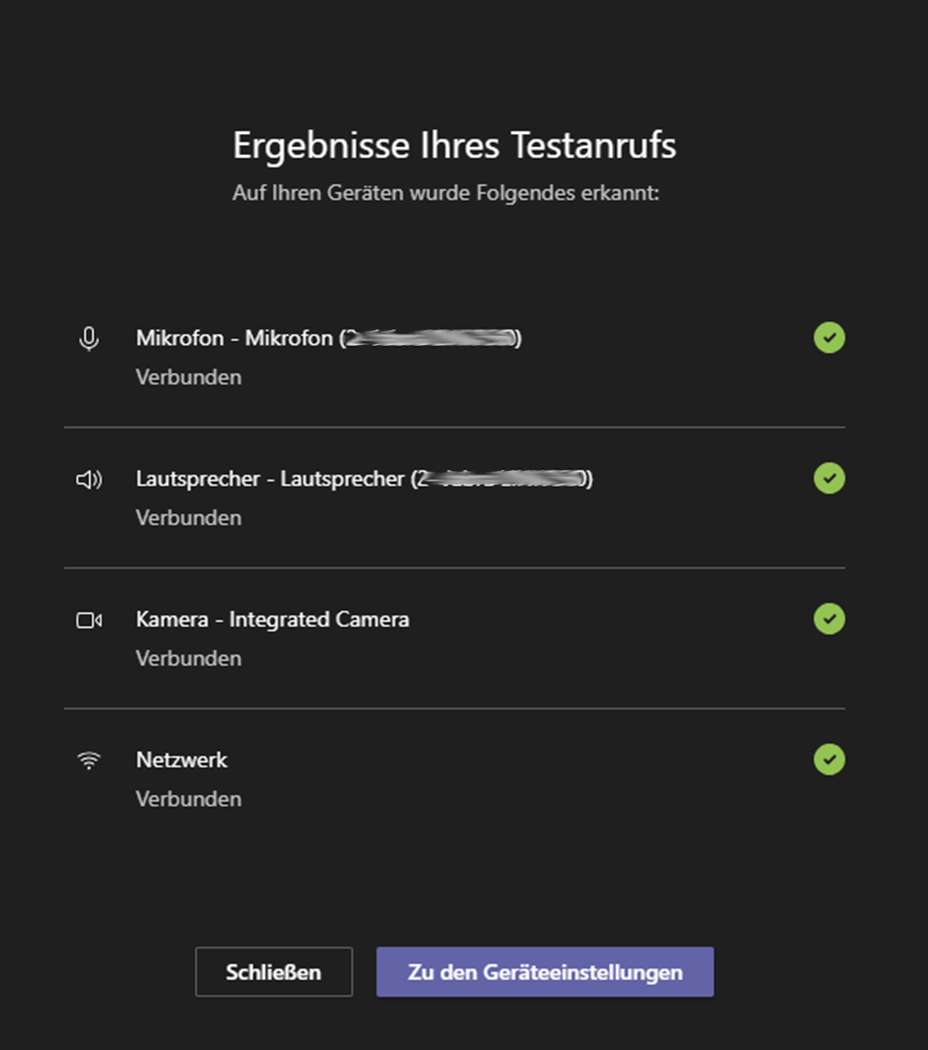Click the Wi-Fi network icon
Image resolution: width=928 pixels, height=1050 pixels.
tap(89, 761)
